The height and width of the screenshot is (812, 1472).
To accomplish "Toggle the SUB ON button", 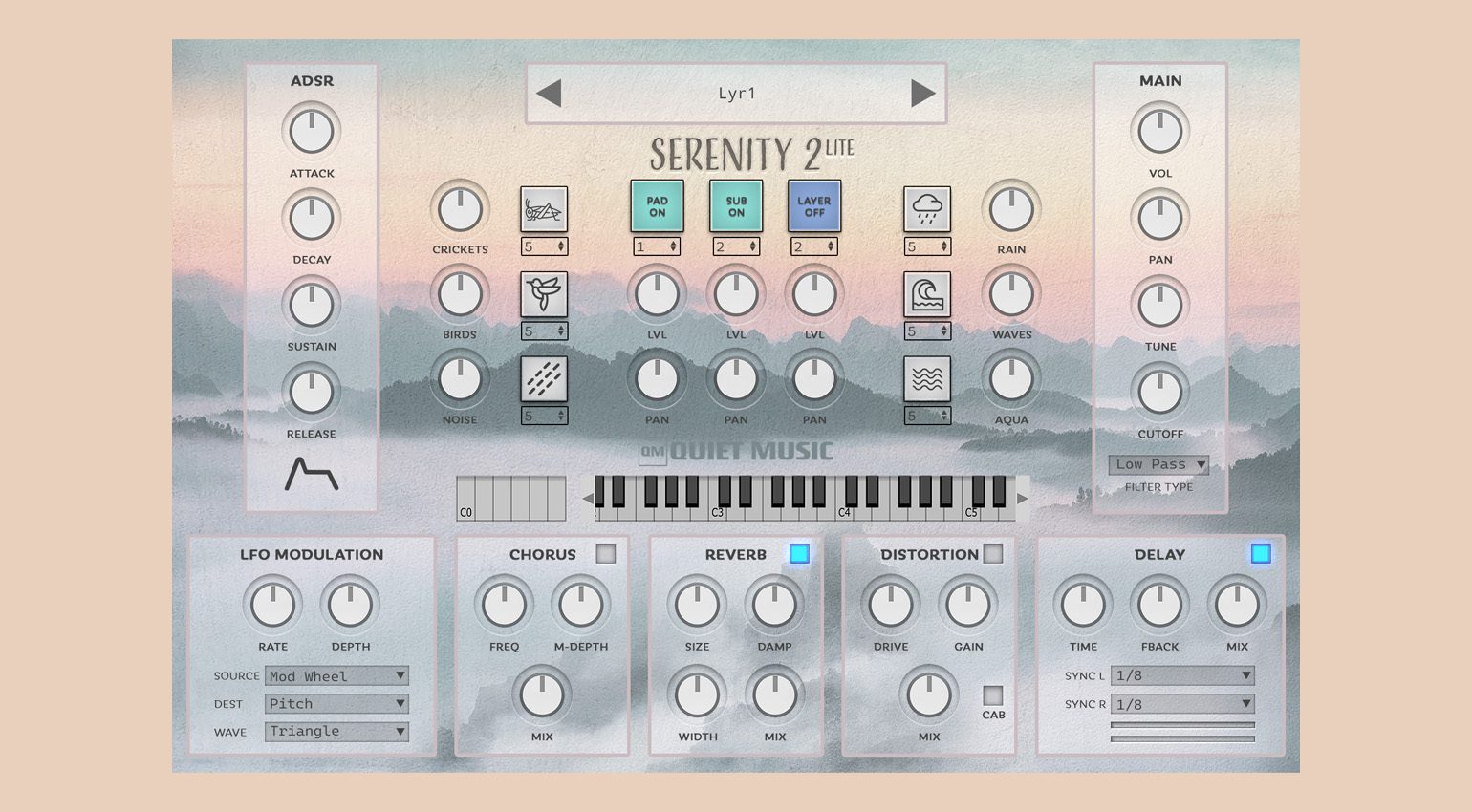I will [736, 206].
